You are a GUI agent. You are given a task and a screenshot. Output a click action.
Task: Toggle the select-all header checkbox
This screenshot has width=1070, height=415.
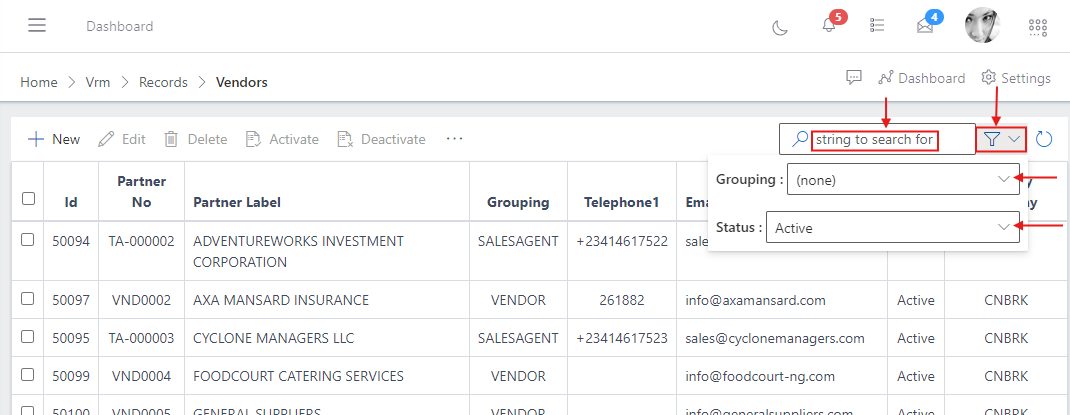28,199
